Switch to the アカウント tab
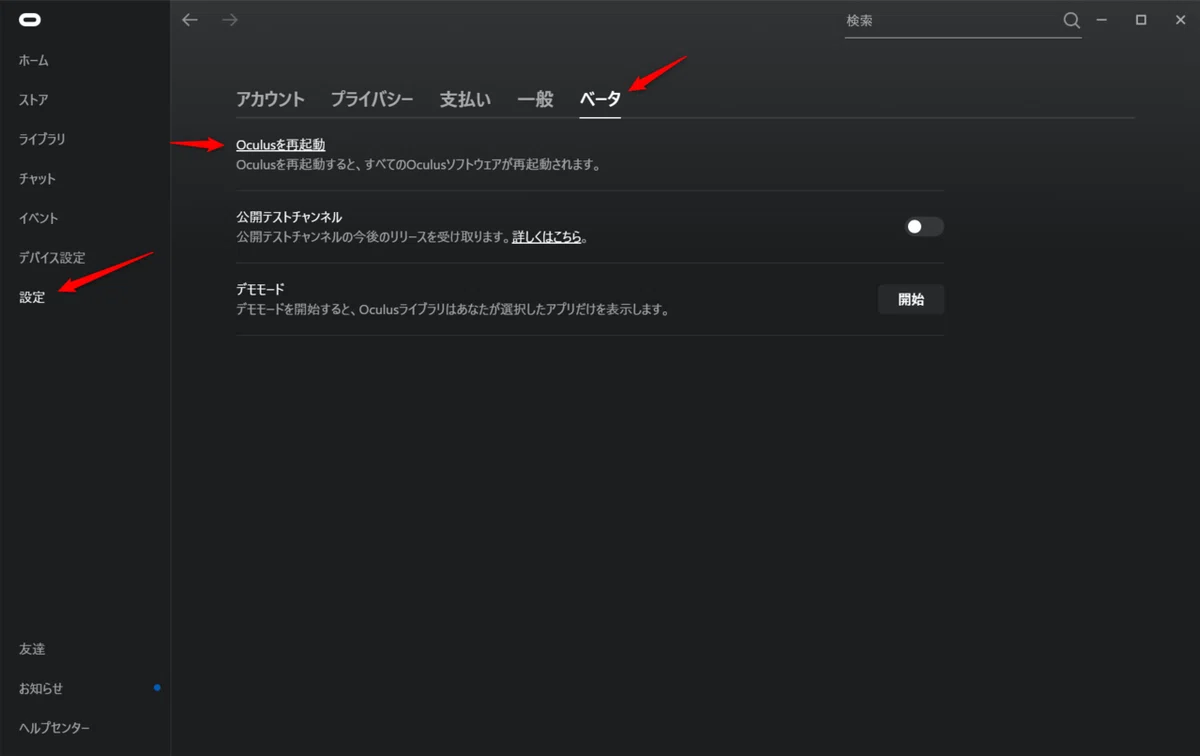 tap(270, 99)
